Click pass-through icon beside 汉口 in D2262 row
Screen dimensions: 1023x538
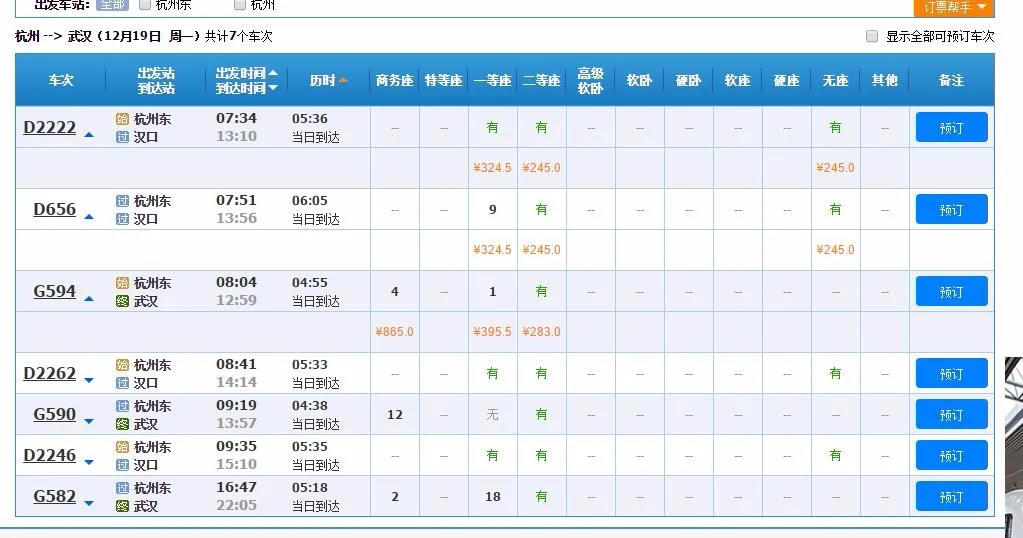tap(122, 383)
